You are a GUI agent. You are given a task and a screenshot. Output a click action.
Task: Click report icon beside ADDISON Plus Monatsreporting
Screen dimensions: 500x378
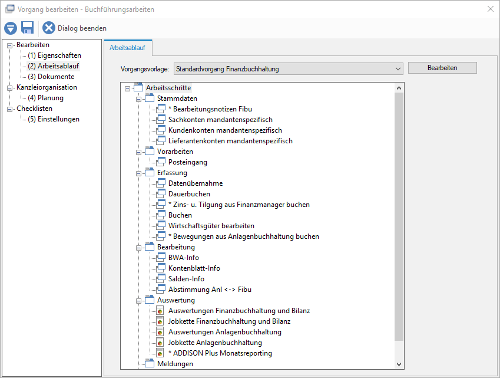click(x=160, y=353)
